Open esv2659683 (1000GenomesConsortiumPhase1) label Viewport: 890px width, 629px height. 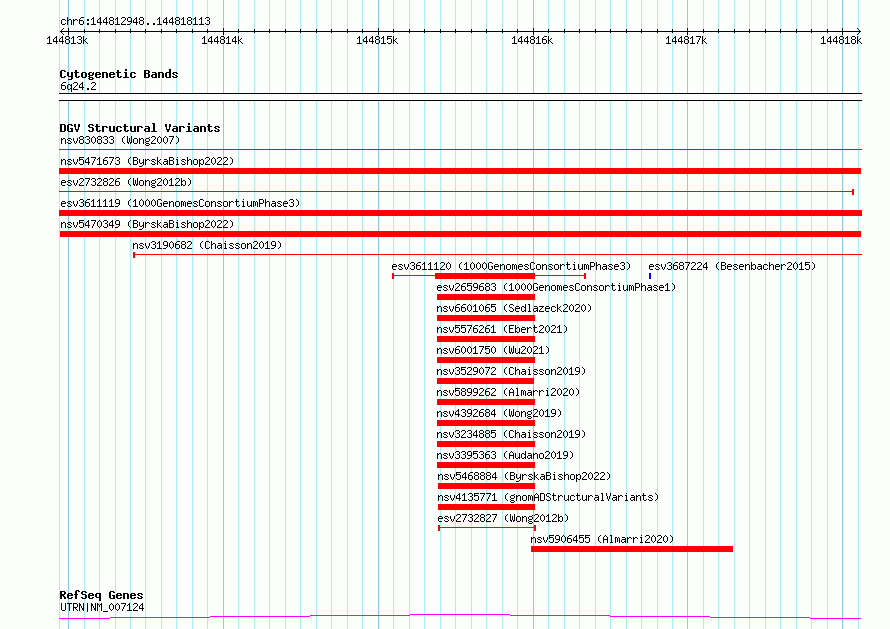click(x=556, y=287)
